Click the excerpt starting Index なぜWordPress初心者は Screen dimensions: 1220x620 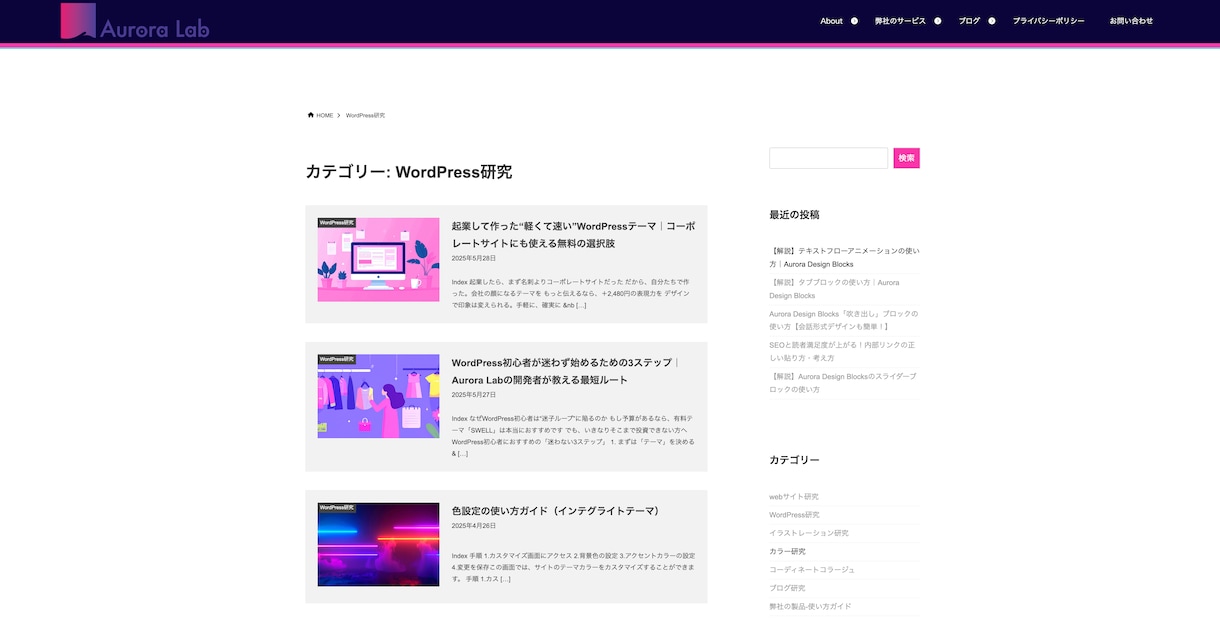pyautogui.click(x=573, y=436)
